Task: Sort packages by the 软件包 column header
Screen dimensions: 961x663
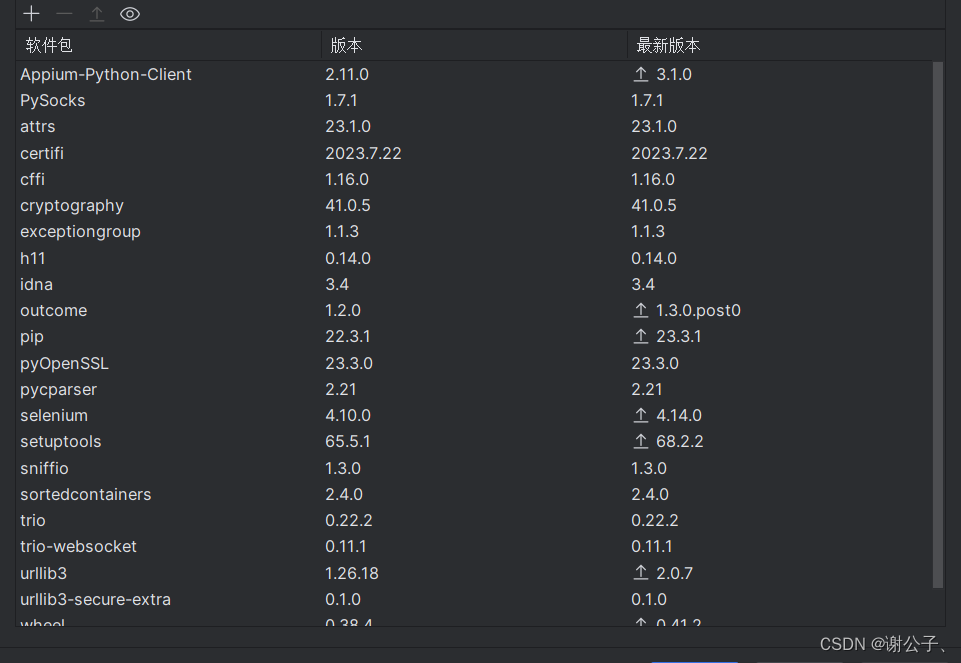Action: point(47,44)
